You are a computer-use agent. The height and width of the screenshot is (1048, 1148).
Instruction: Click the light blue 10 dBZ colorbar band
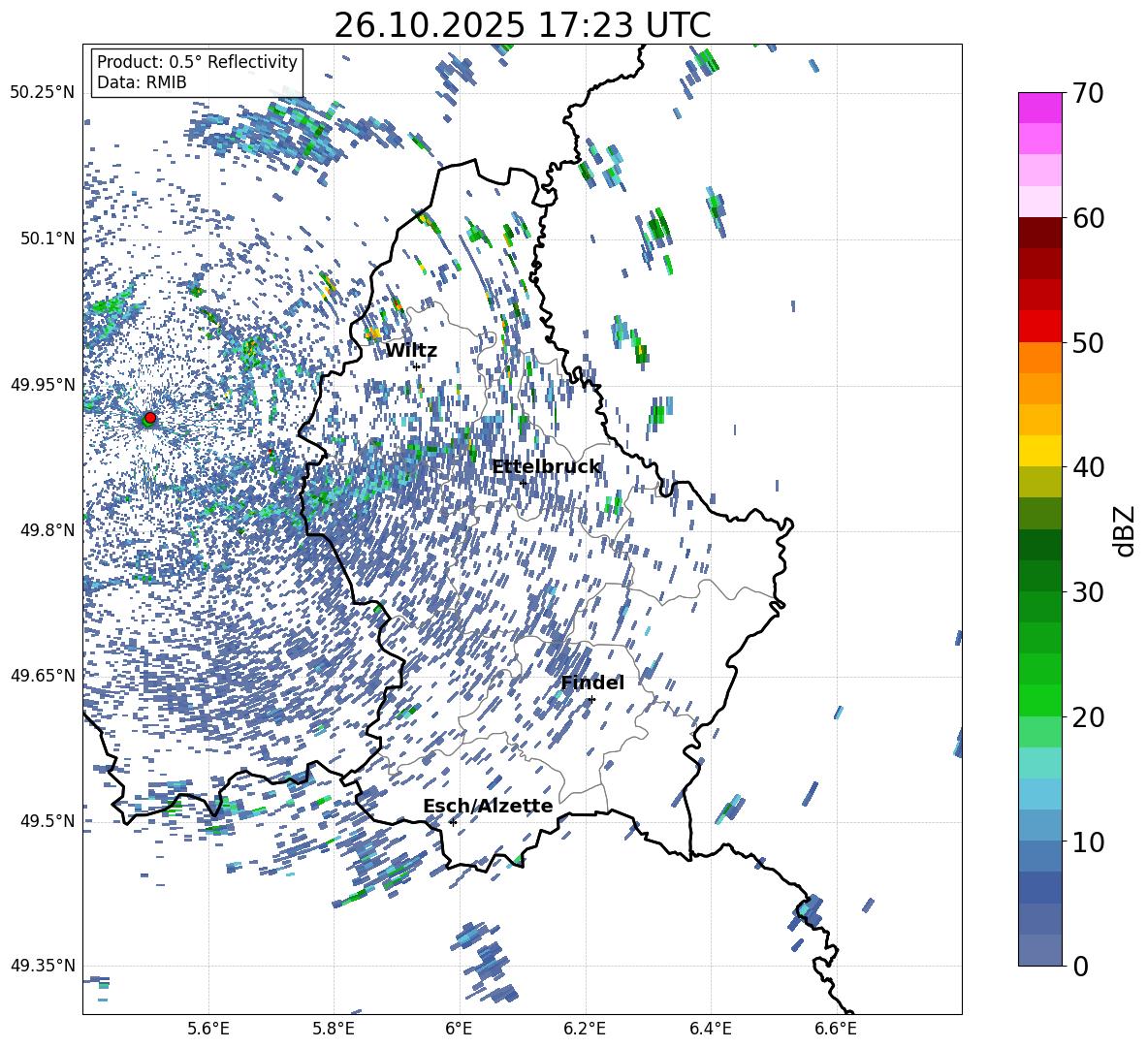[x=1039, y=825]
